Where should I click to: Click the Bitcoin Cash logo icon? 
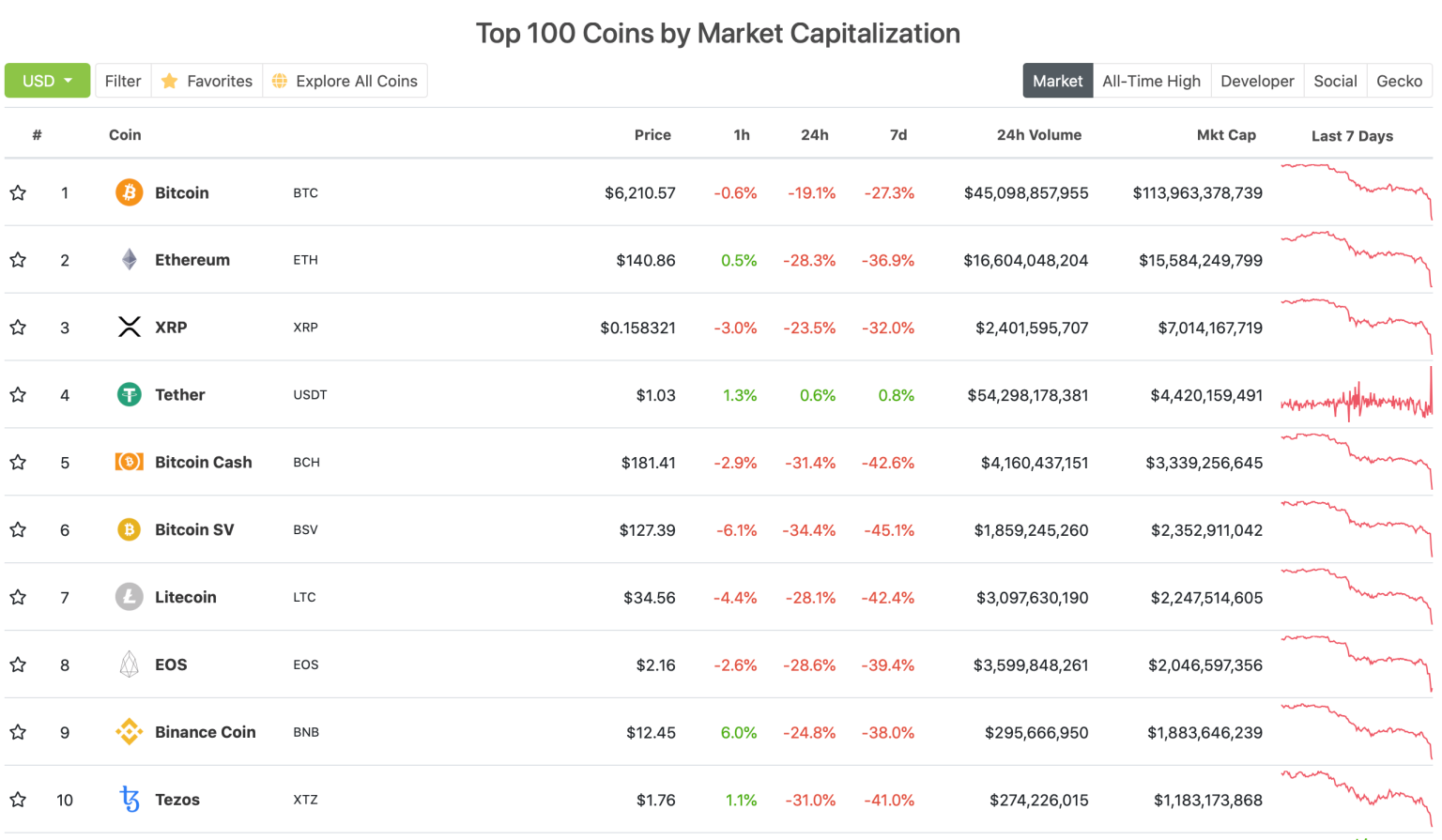pos(129,462)
